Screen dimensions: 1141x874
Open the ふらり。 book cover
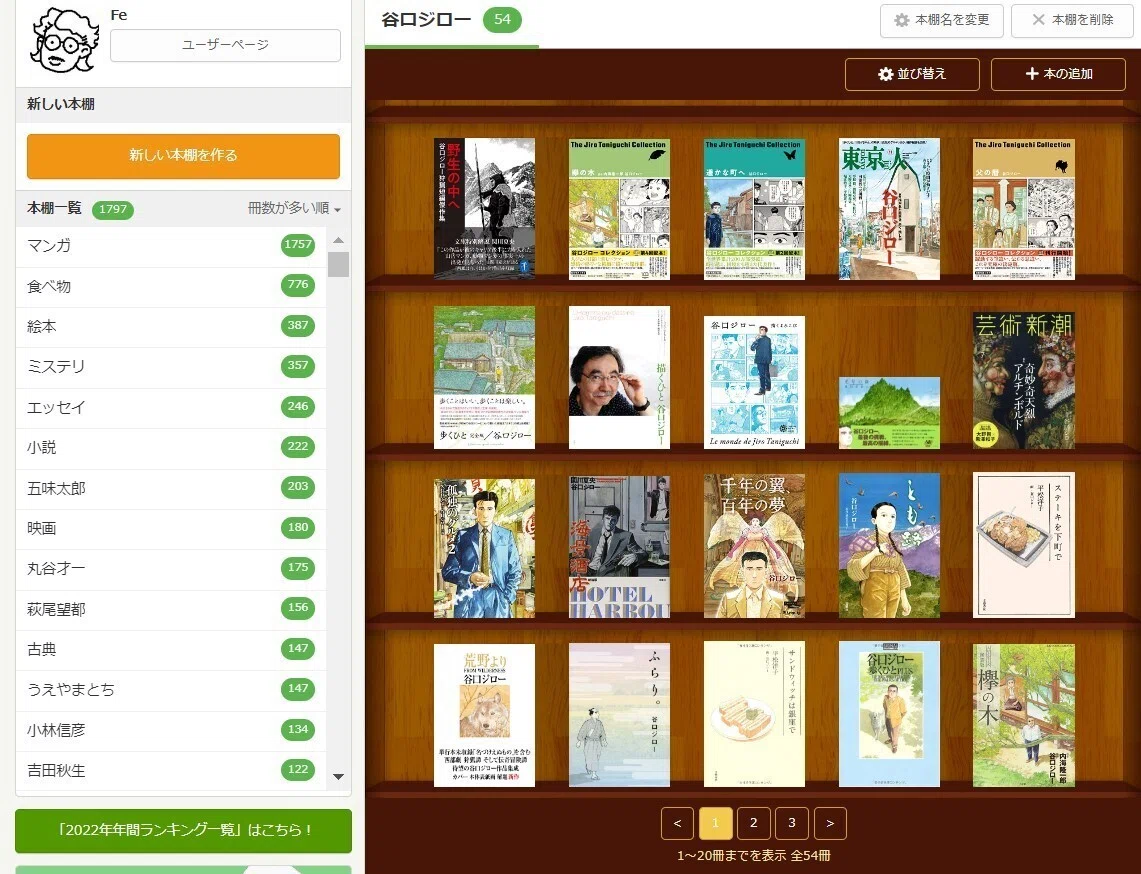(619, 715)
